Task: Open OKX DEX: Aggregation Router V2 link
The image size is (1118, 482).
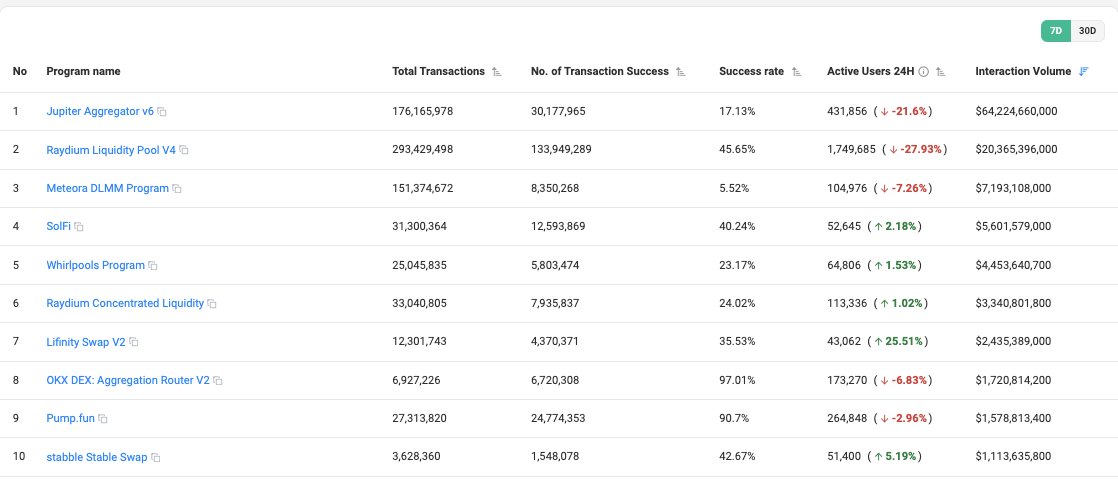Action: click(128, 380)
